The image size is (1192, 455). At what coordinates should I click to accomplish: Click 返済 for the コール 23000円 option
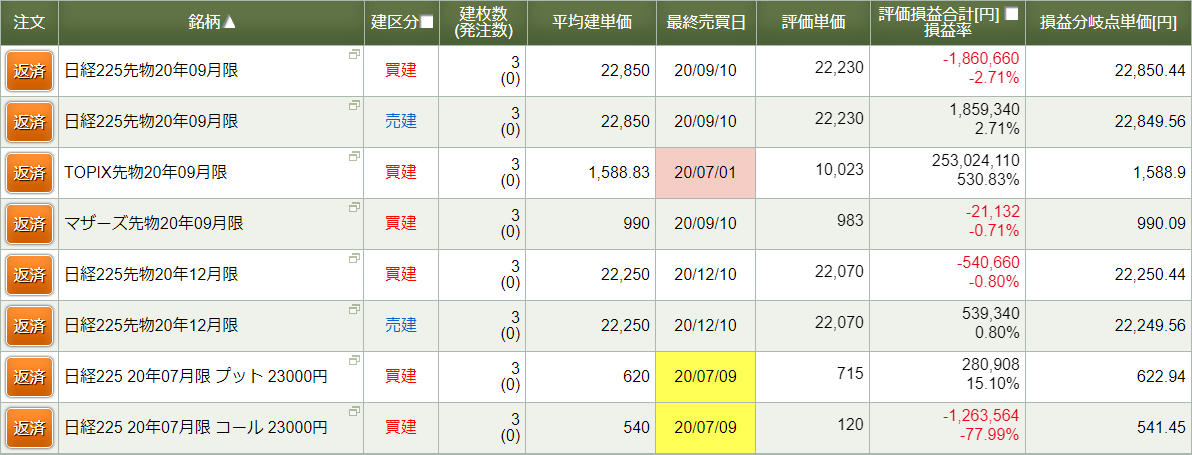(x=29, y=426)
